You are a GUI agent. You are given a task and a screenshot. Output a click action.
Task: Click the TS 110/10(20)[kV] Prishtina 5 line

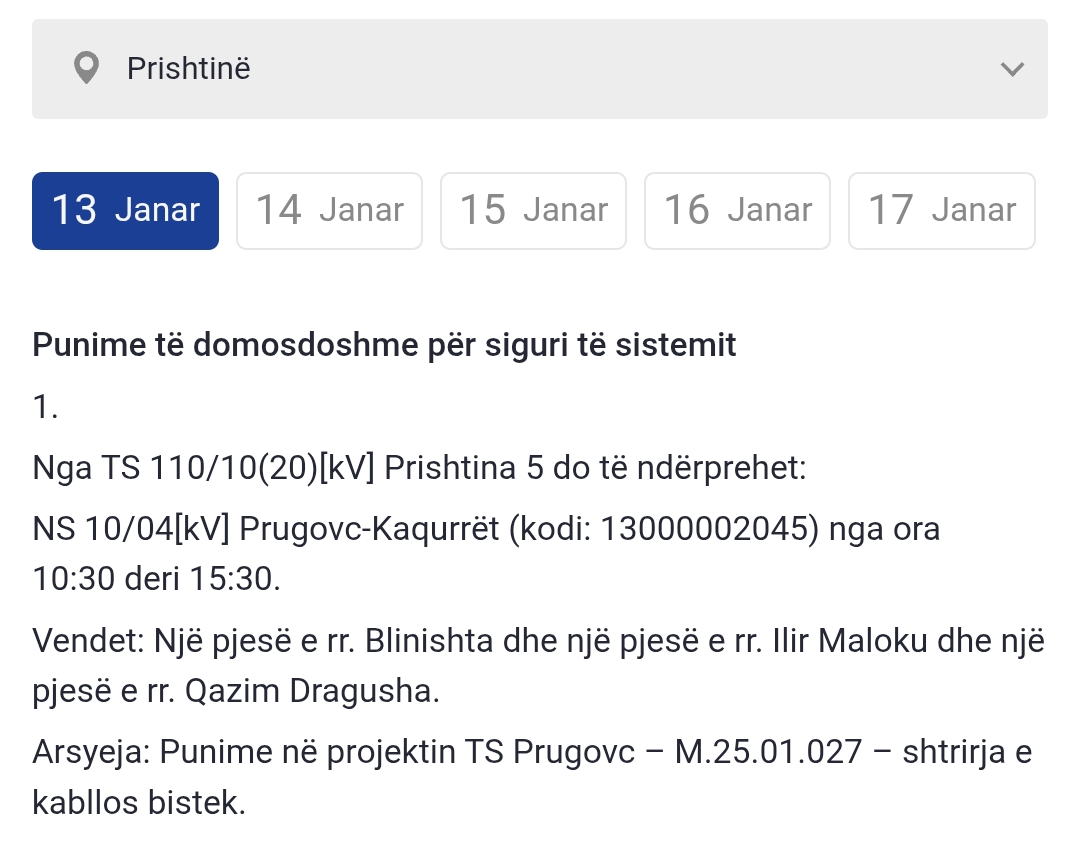pos(419,467)
